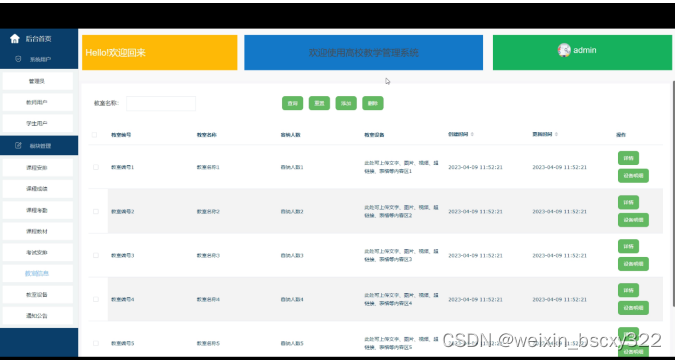This screenshot has width=676, height=360.
Task: Click cell 教室编号4
Action: 122,299
